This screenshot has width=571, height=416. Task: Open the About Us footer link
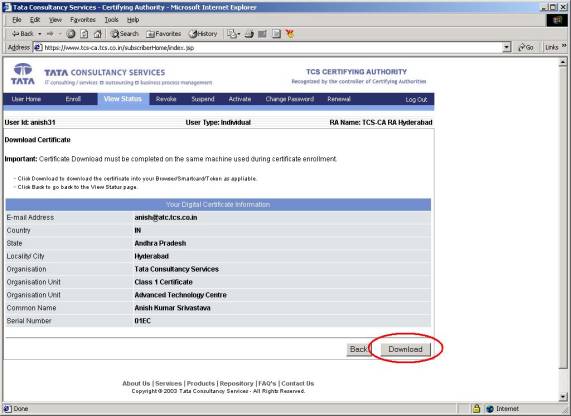pyautogui.click(x=136, y=383)
